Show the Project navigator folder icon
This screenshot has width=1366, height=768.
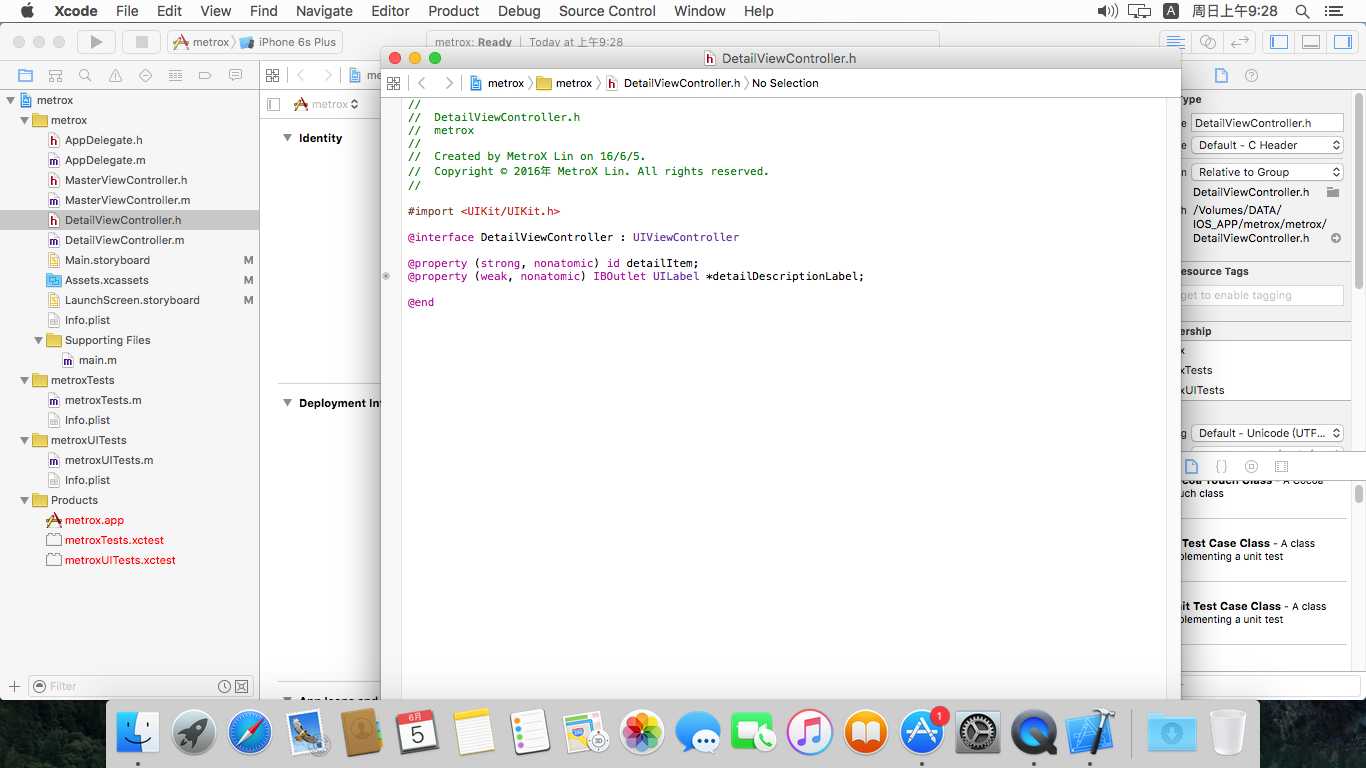25,75
